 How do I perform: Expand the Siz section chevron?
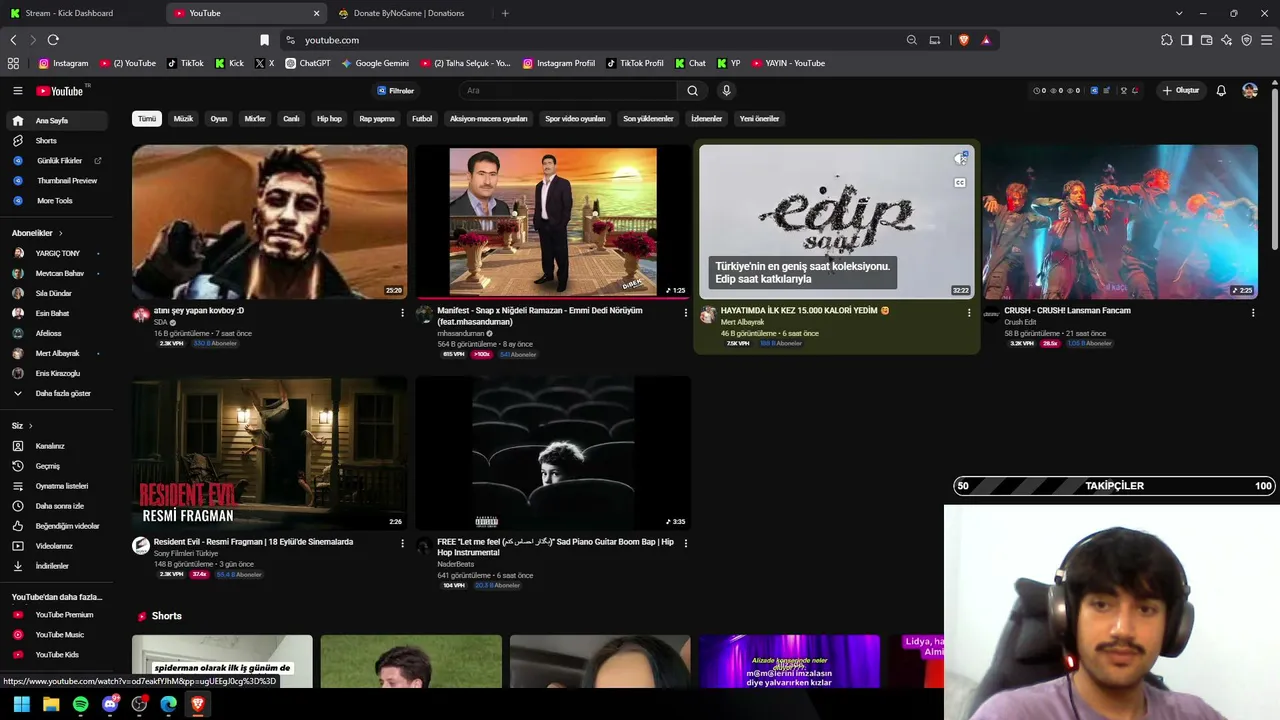(30, 426)
